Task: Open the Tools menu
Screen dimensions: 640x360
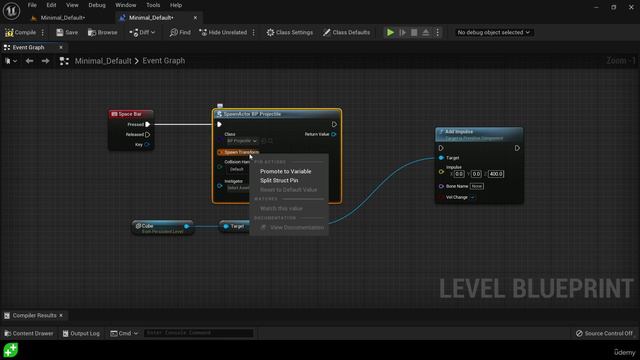Action: pos(153,5)
